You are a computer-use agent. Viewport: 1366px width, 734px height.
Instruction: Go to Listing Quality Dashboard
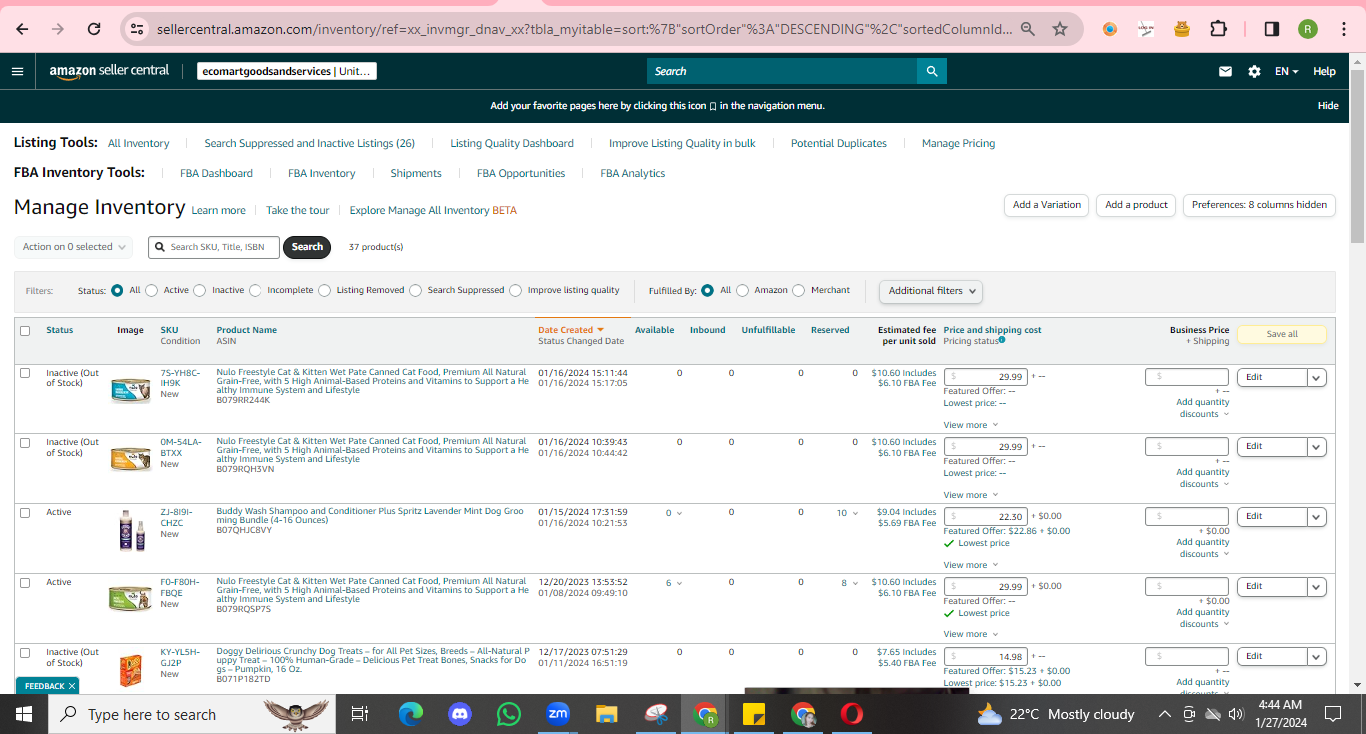(x=512, y=144)
